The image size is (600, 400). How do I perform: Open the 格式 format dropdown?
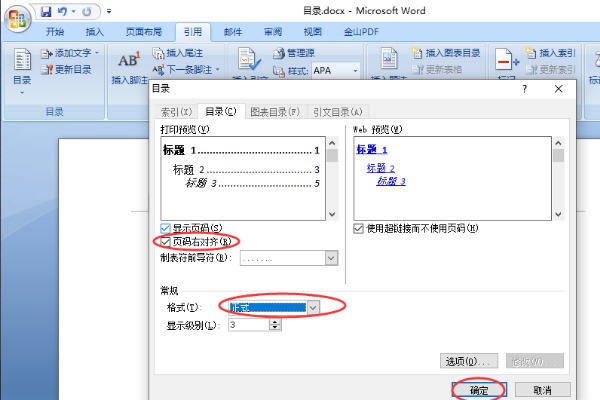coord(313,308)
